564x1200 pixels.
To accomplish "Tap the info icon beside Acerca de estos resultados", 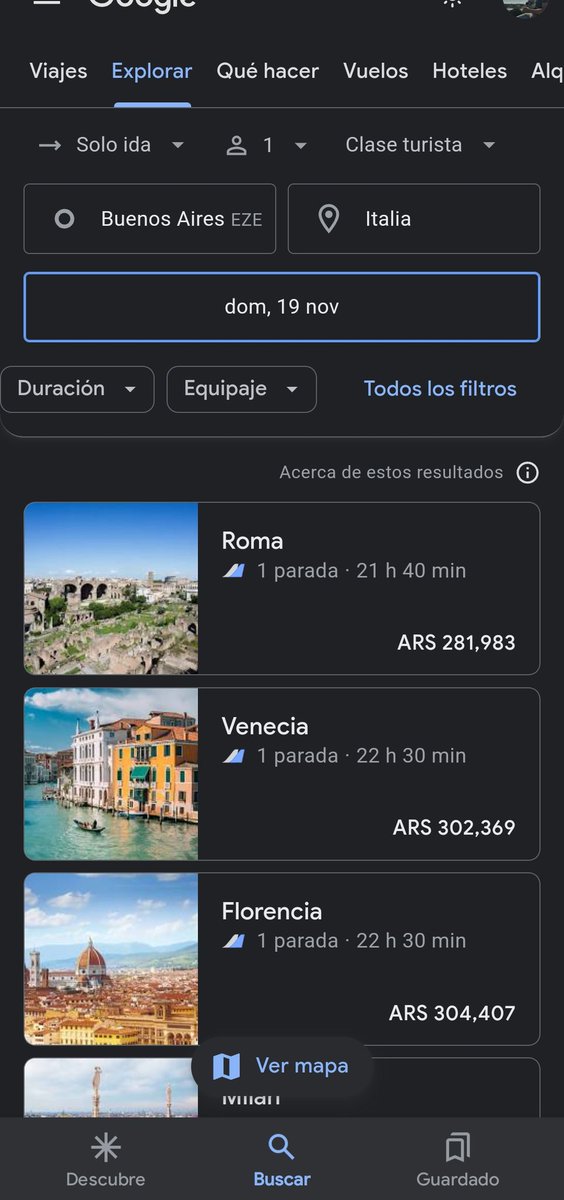I will pyautogui.click(x=527, y=472).
